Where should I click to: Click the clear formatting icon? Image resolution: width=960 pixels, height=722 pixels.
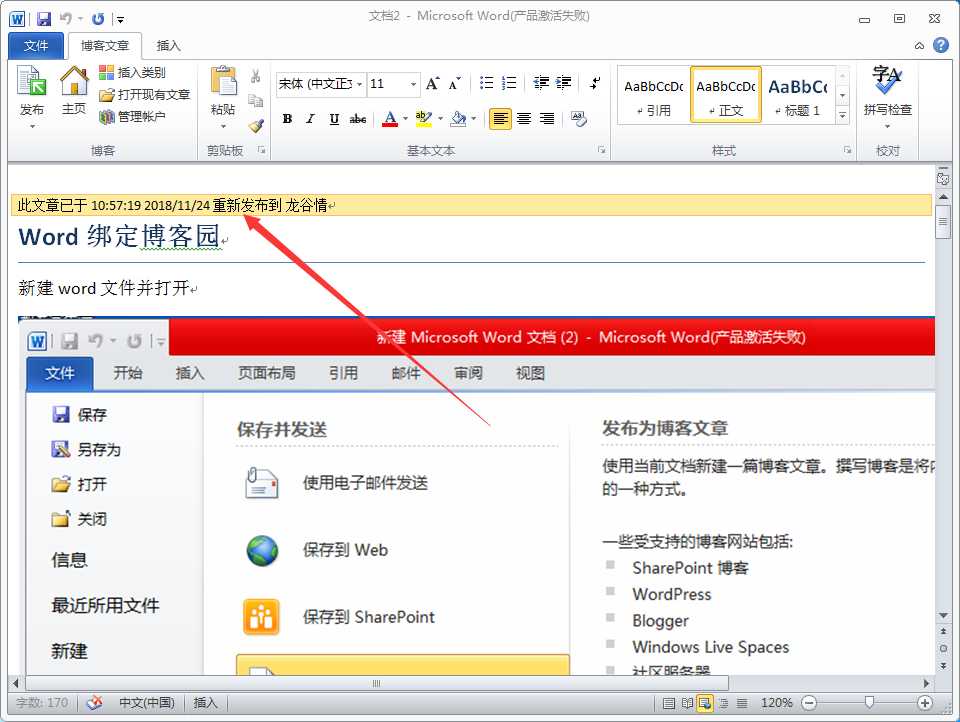[x=579, y=118]
